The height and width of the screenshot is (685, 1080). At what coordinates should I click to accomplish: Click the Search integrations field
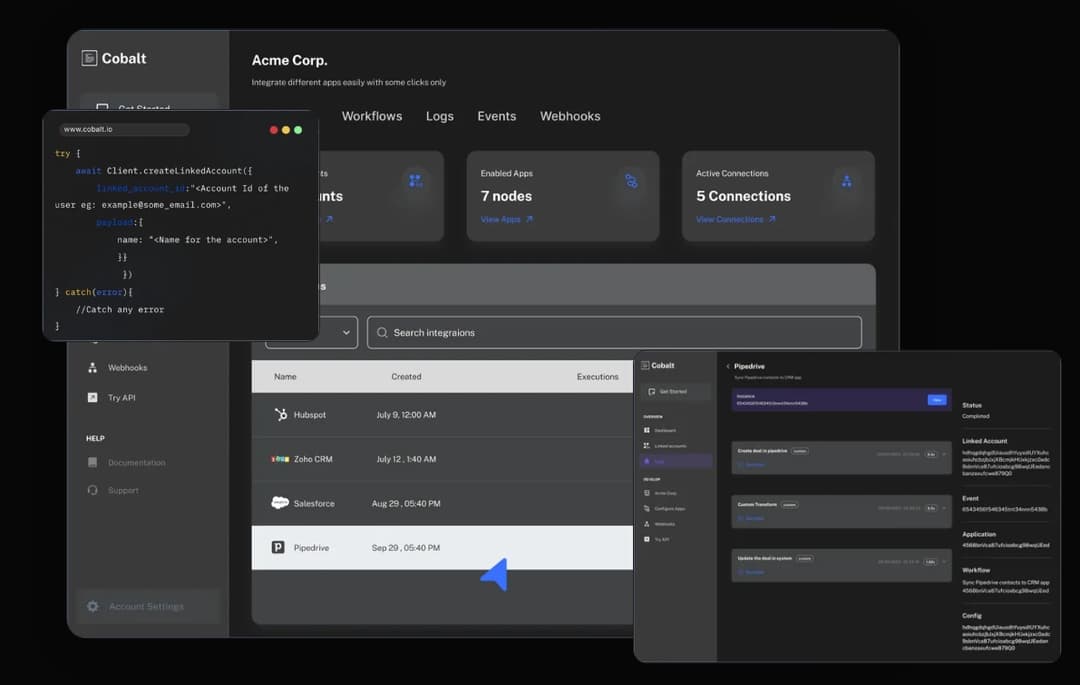(x=614, y=333)
